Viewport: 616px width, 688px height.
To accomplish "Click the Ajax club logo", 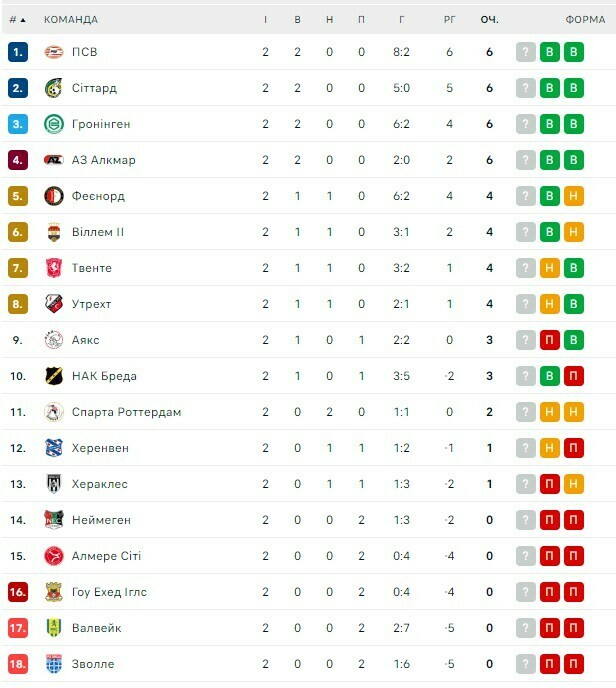I will 54,340.
